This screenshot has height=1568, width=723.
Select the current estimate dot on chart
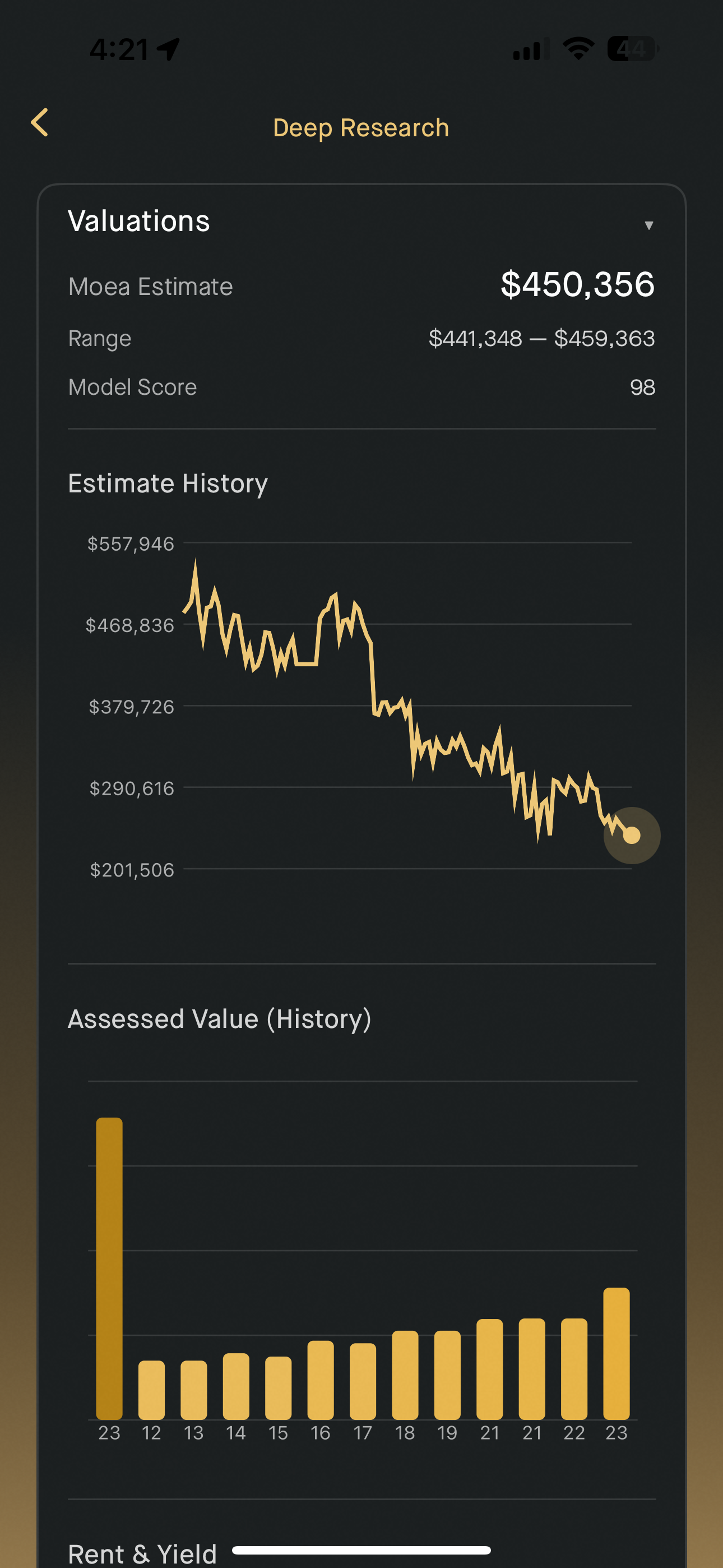632,835
